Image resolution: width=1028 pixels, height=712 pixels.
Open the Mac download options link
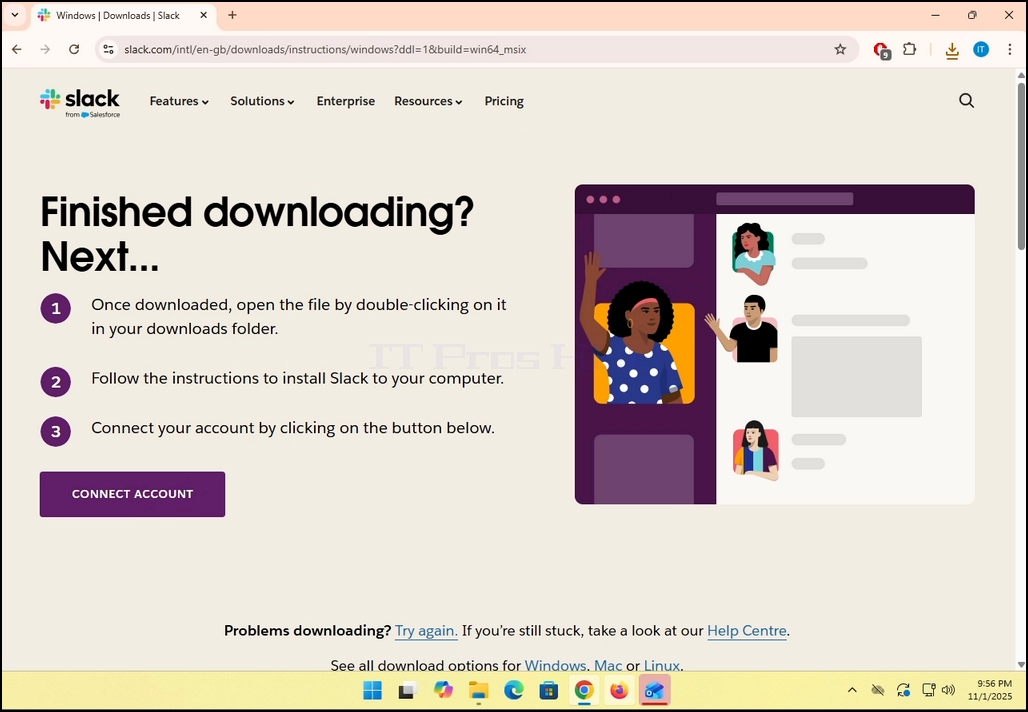tap(608, 665)
